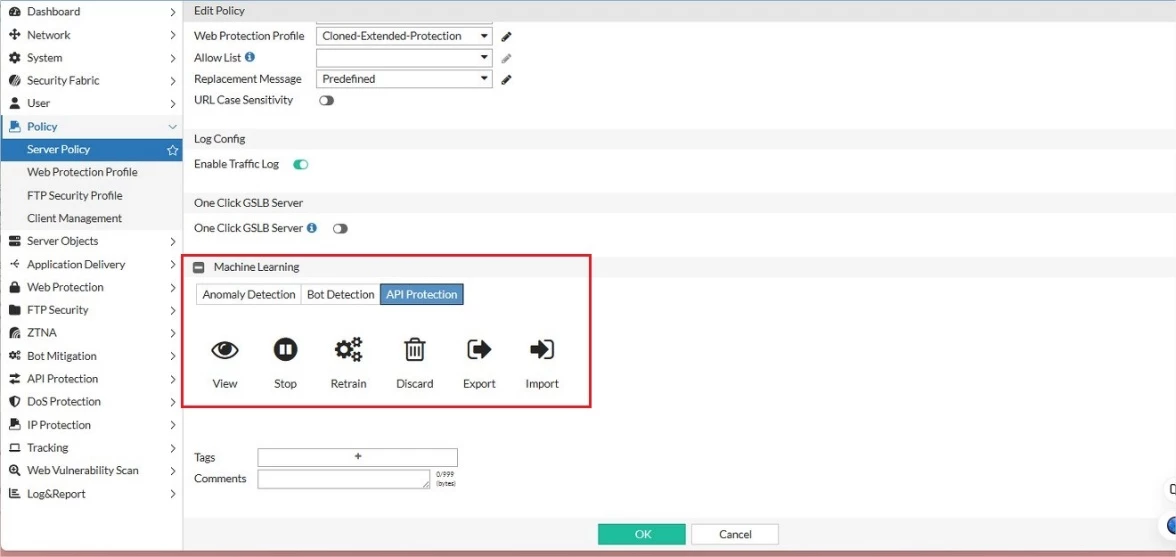Screen dimensions: 1176x557
Task: Click the Retrain gears icon
Action: [x=348, y=349]
